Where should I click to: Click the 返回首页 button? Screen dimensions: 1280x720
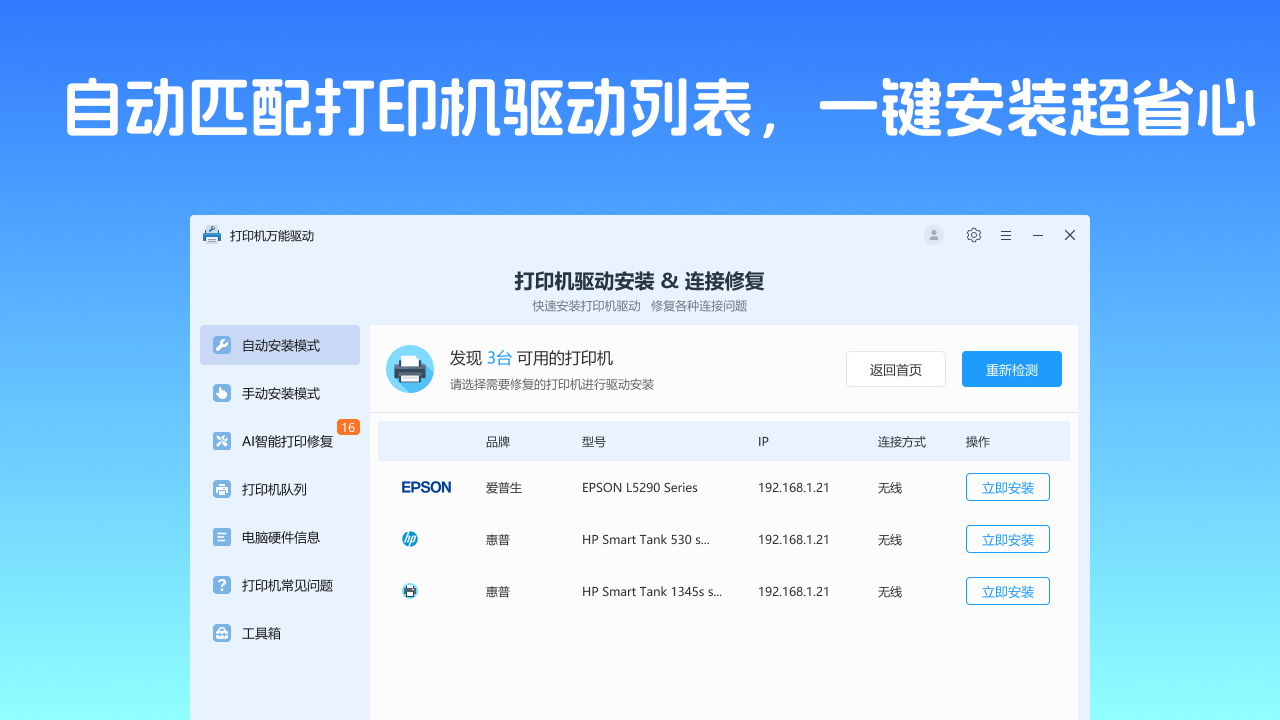[896, 369]
